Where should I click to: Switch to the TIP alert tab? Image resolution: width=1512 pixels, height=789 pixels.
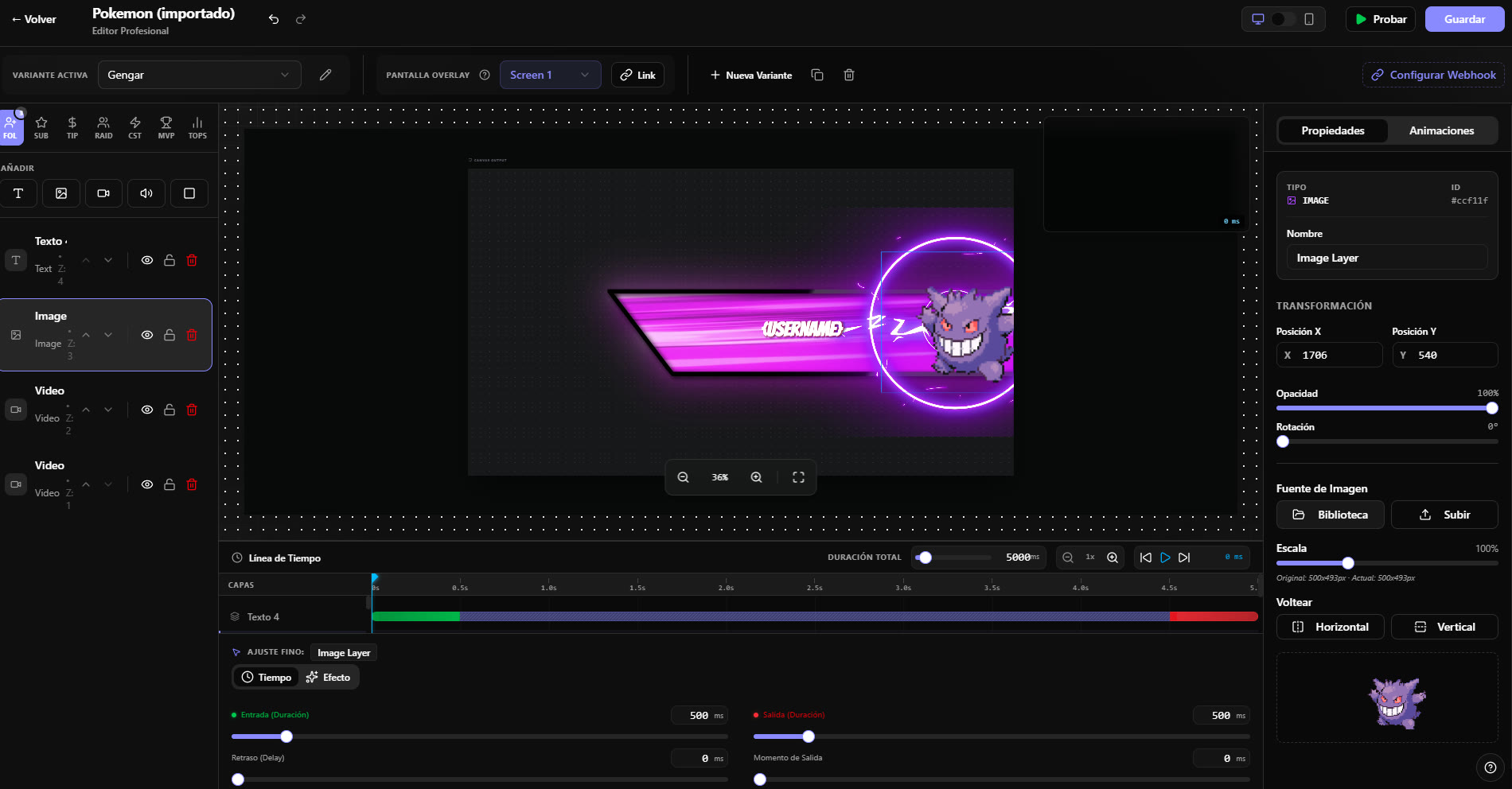pos(72,127)
